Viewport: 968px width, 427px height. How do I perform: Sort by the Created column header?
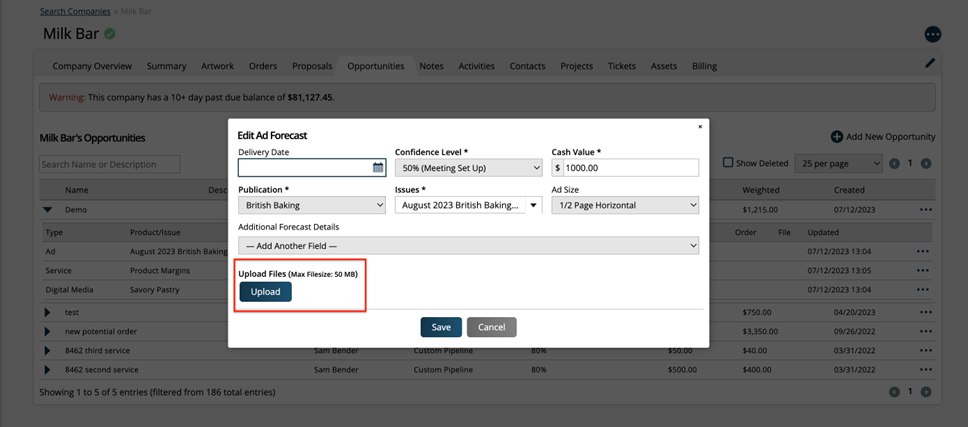849,190
